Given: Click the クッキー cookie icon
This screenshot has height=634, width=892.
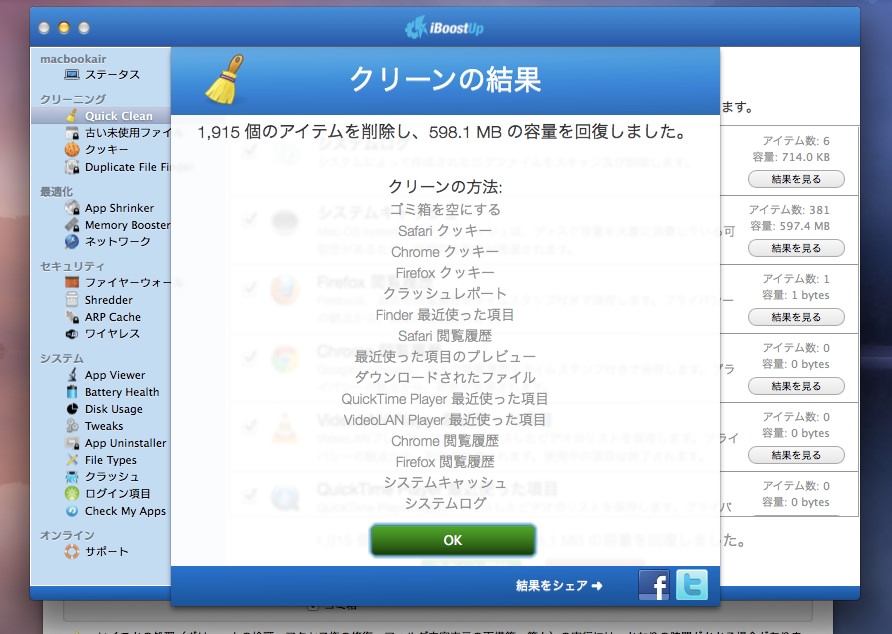Looking at the screenshot, I should 72,150.
